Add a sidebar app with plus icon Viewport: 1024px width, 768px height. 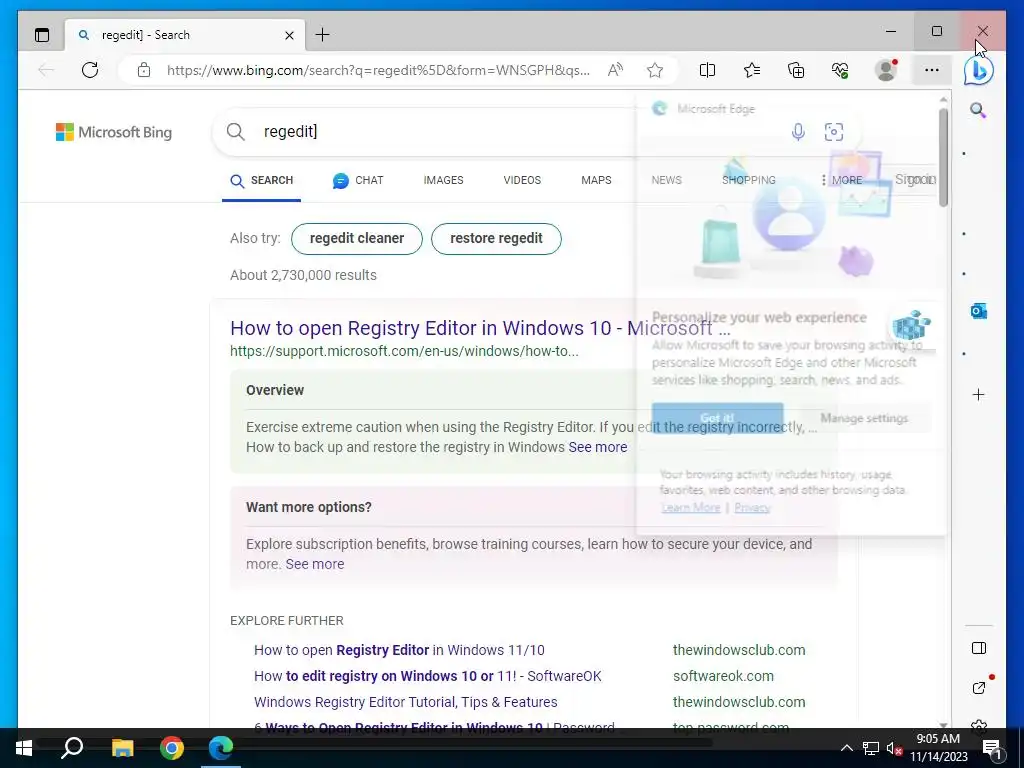[x=978, y=394]
